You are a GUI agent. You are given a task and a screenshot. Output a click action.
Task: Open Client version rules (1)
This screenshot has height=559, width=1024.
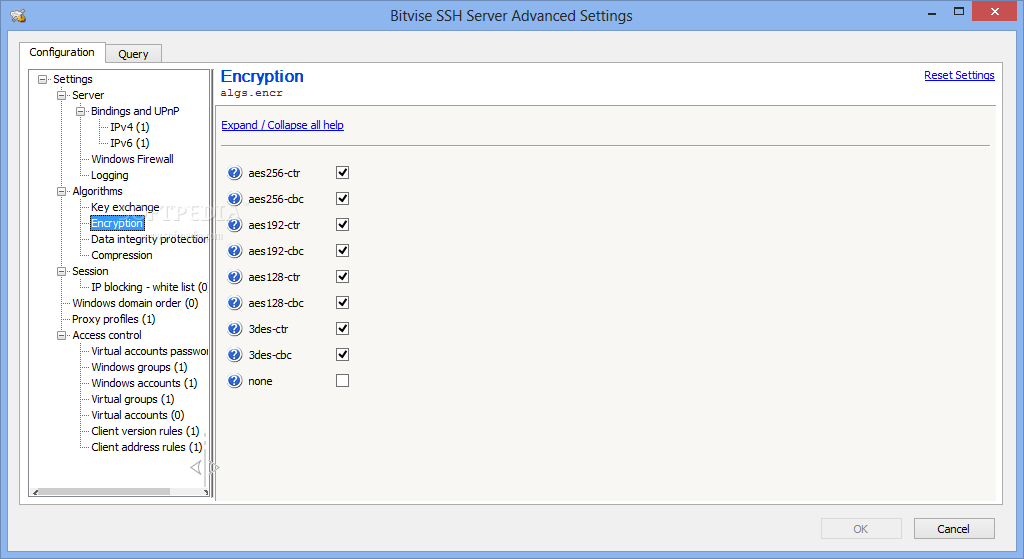(x=145, y=431)
